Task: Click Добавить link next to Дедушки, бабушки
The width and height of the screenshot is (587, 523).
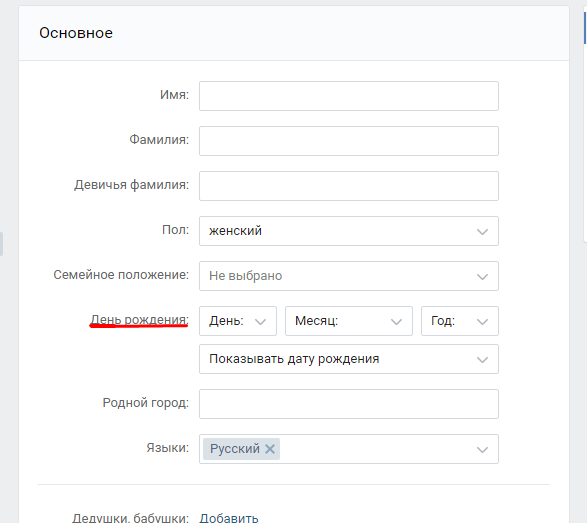Action: coord(229,518)
